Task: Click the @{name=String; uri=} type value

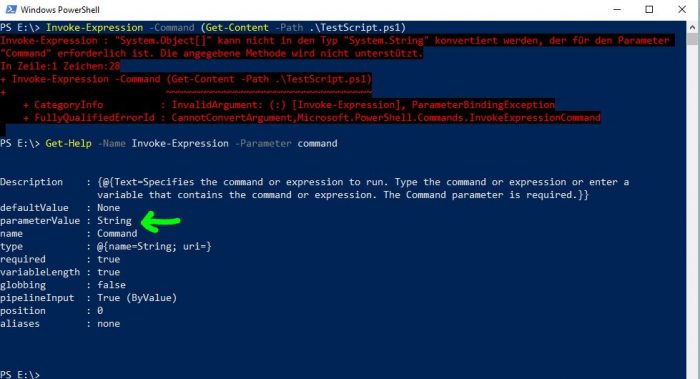Action: tap(154, 246)
